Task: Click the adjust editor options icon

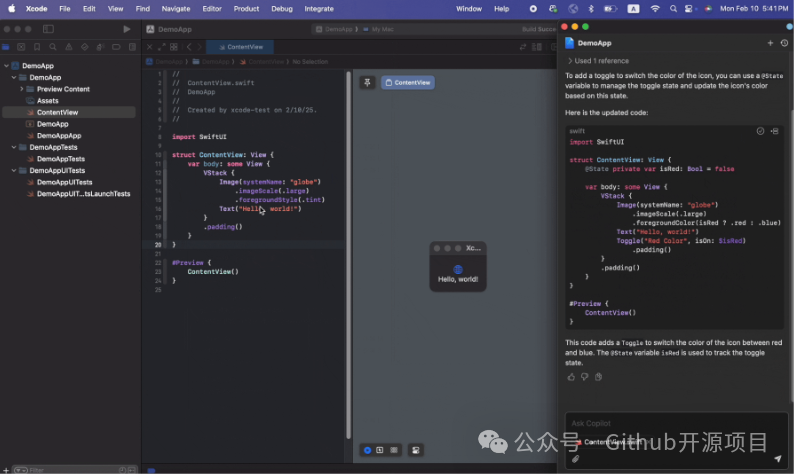Action: click(537, 47)
